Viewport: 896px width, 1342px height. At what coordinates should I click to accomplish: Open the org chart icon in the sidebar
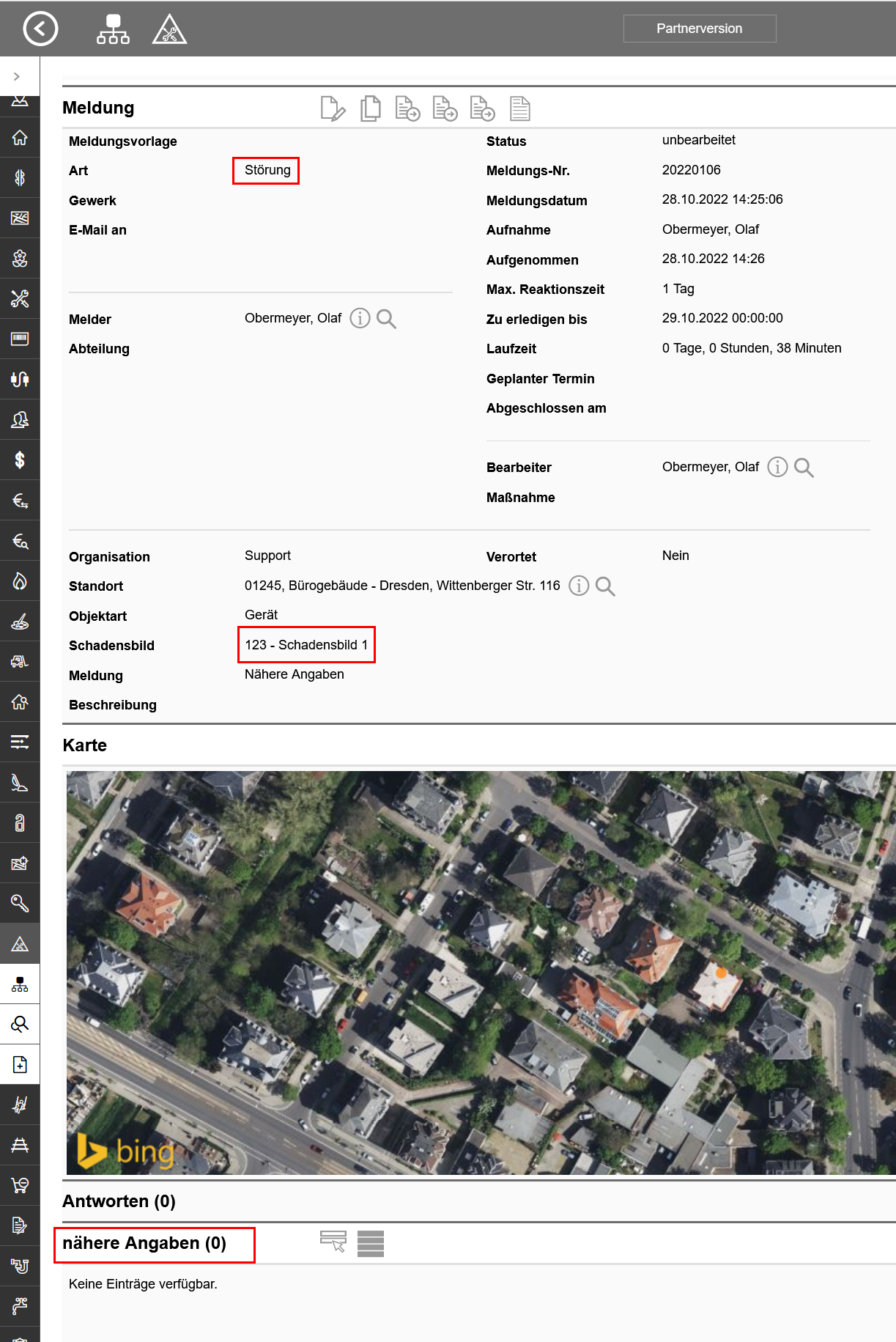pyautogui.click(x=20, y=984)
